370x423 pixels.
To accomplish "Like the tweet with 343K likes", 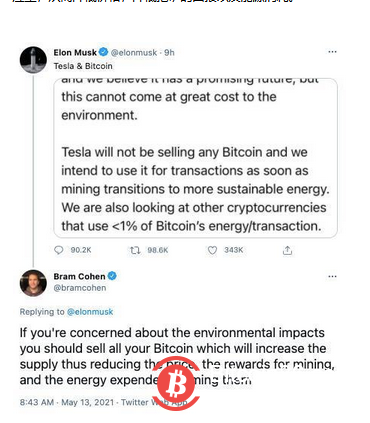I will pyautogui.click(x=212, y=250).
